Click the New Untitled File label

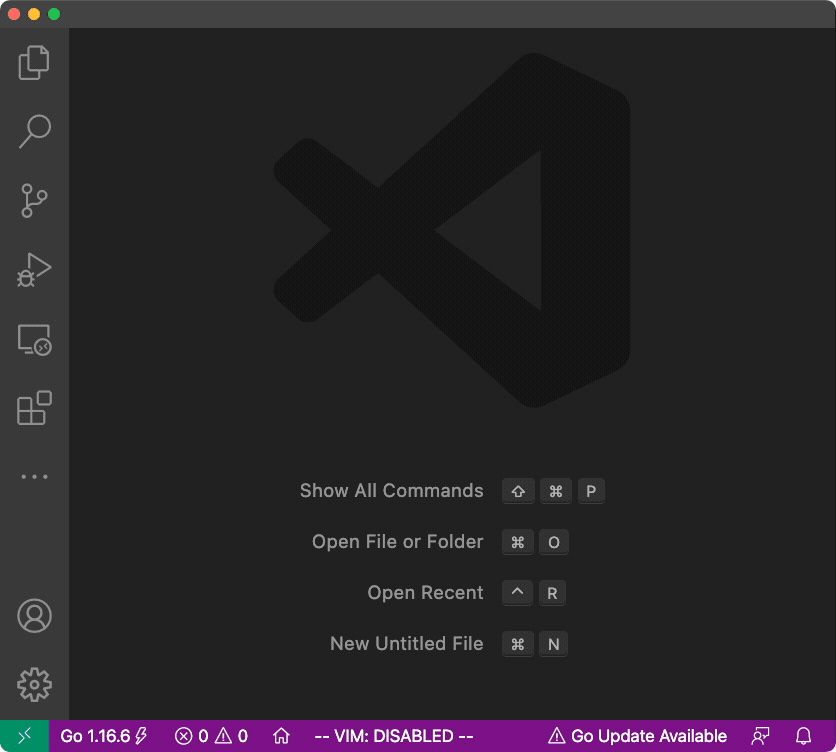[x=406, y=644]
